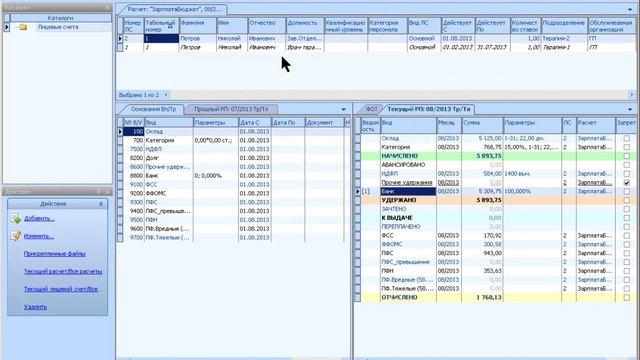Image resolution: width=640 pixels, height=360 pixels.
Task: Toggle Запрет checkbox for НАЧИСЛЕНО row
Action: tap(626, 156)
